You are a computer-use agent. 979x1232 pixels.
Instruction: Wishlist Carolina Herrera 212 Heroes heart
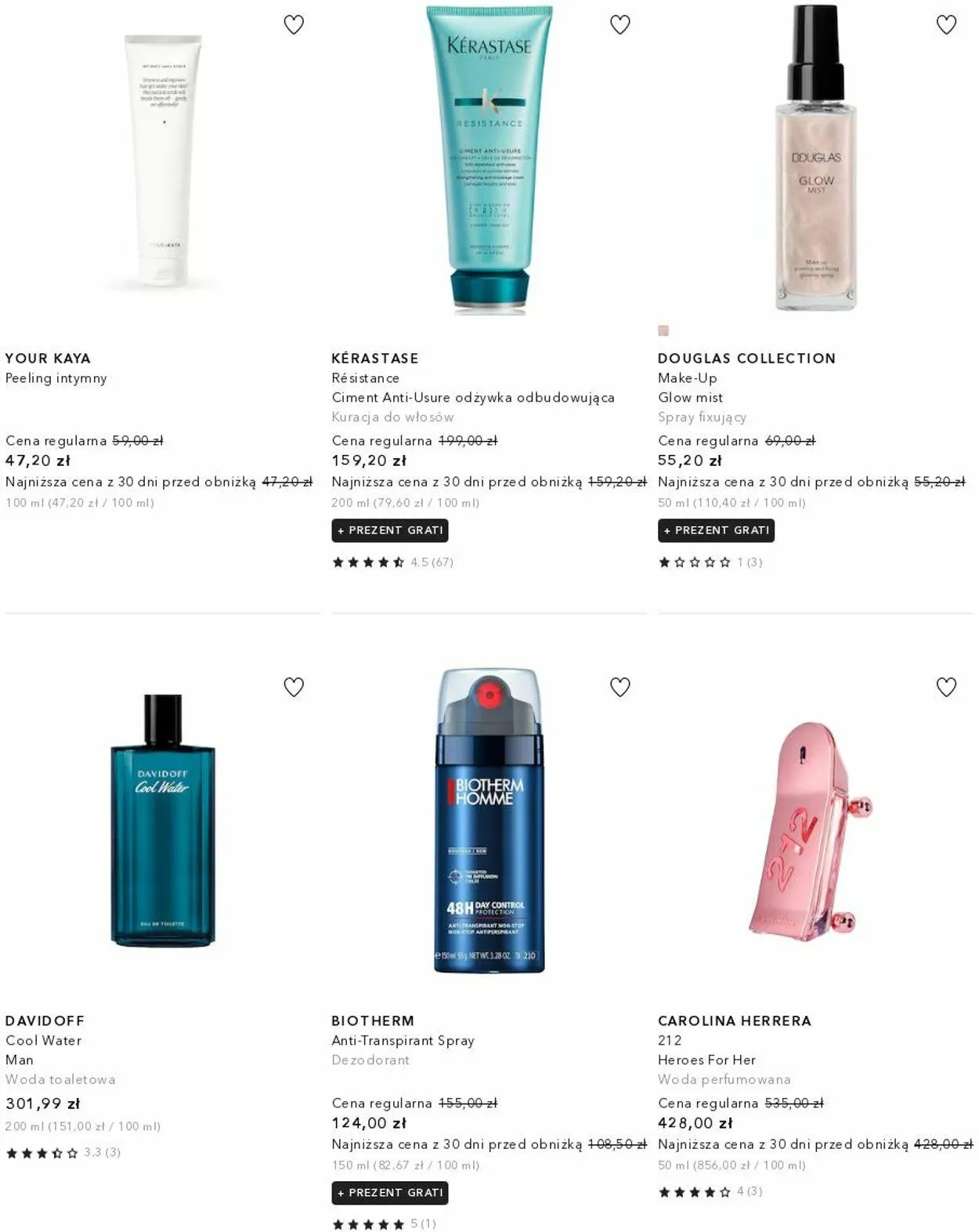[946, 687]
